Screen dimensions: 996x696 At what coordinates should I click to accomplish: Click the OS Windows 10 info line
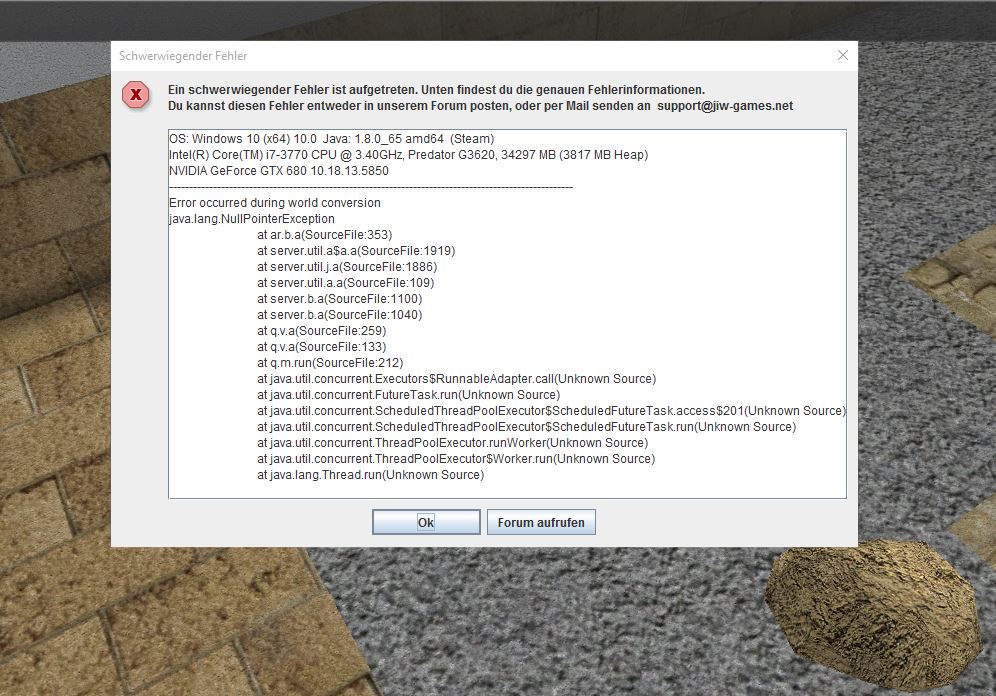[331, 139]
